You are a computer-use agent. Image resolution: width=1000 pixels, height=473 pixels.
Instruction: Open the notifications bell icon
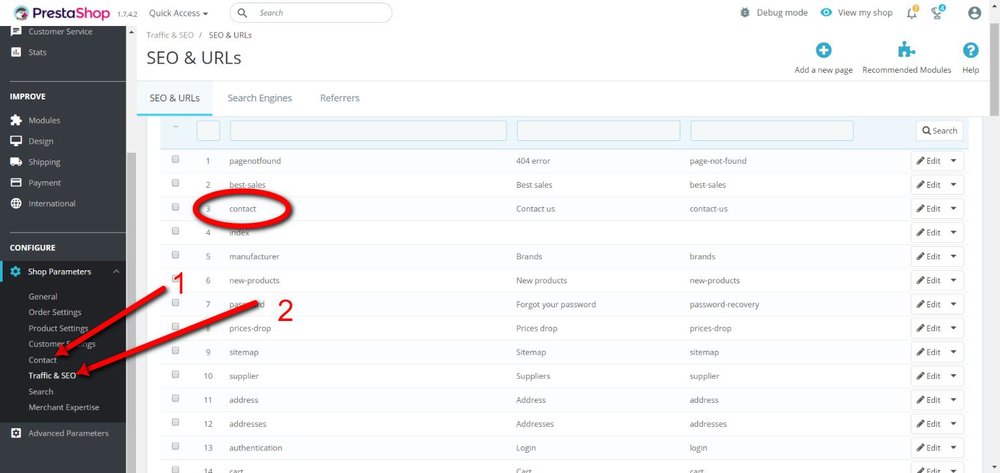912,13
